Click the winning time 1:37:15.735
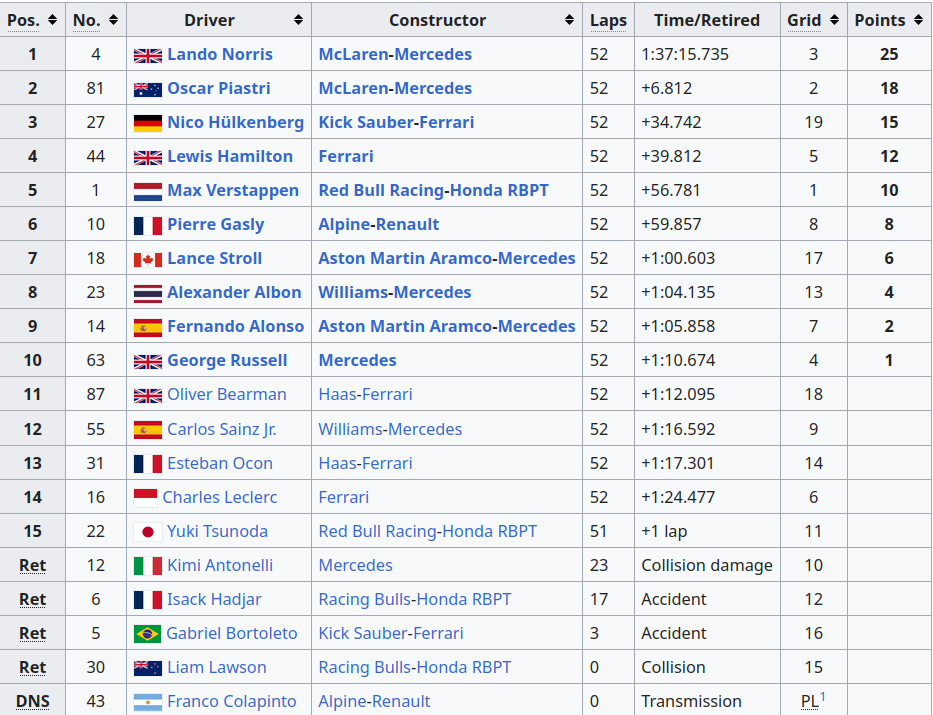This screenshot has width=933, height=715. click(685, 54)
